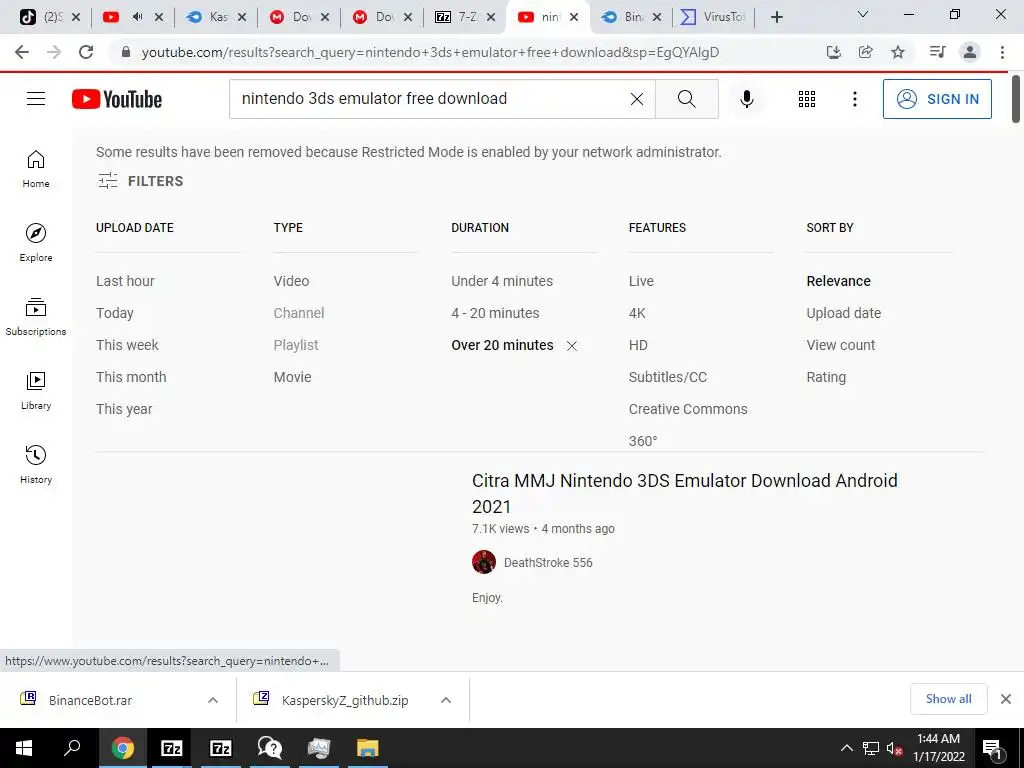Filter uploads to Today

(114, 313)
